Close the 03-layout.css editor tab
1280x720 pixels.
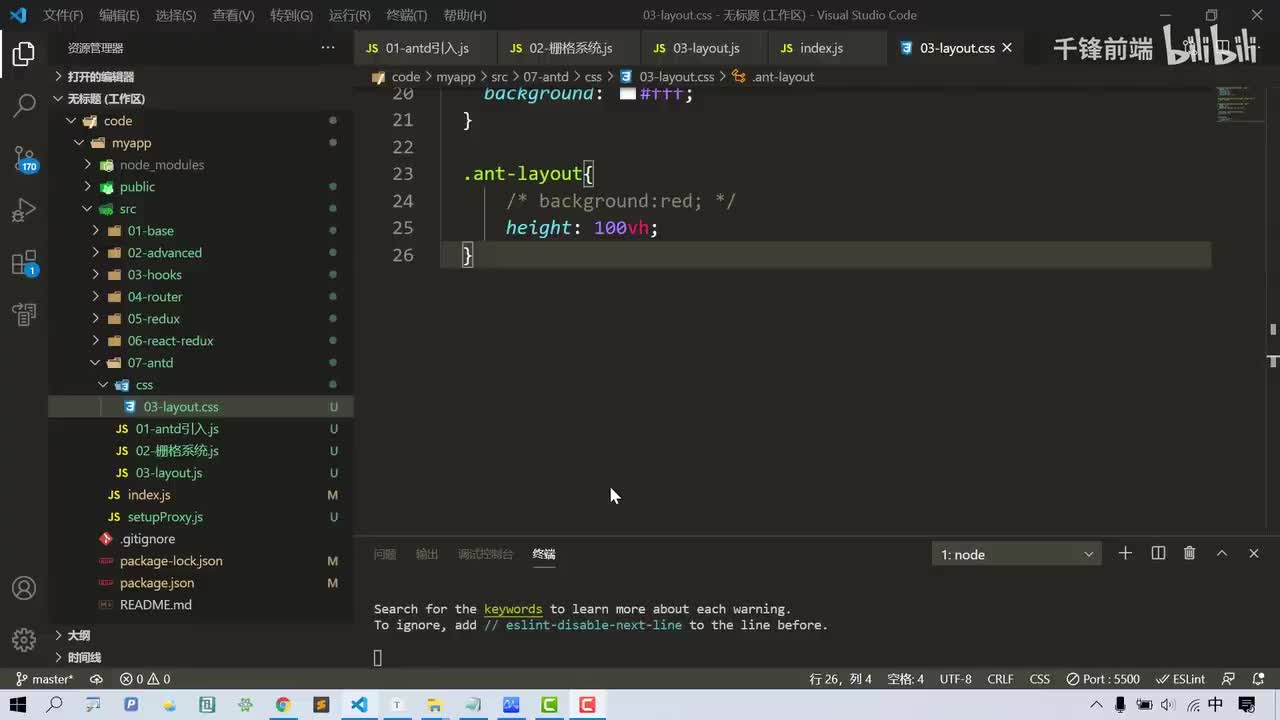tap(1007, 48)
